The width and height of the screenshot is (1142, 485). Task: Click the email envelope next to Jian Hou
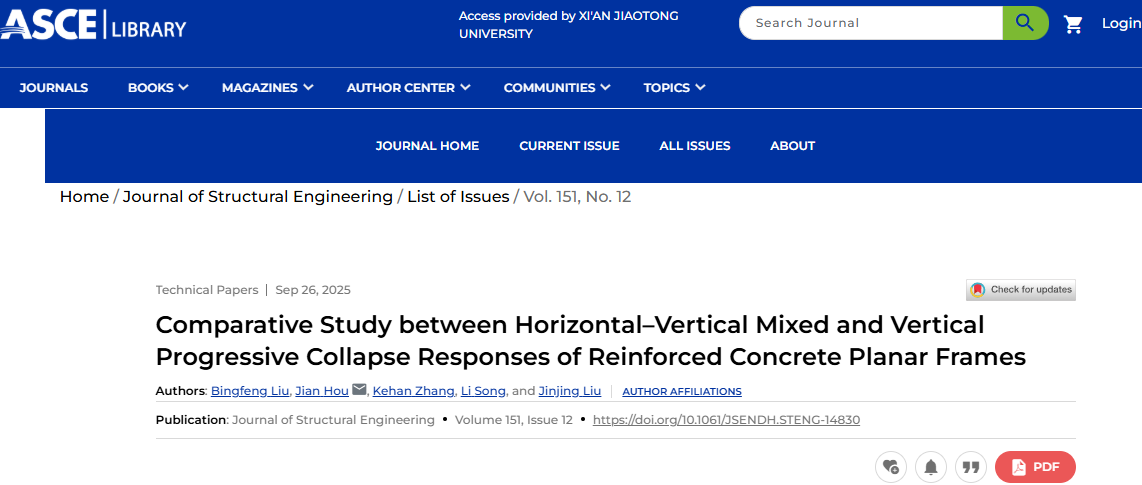(x=360, y=390)
